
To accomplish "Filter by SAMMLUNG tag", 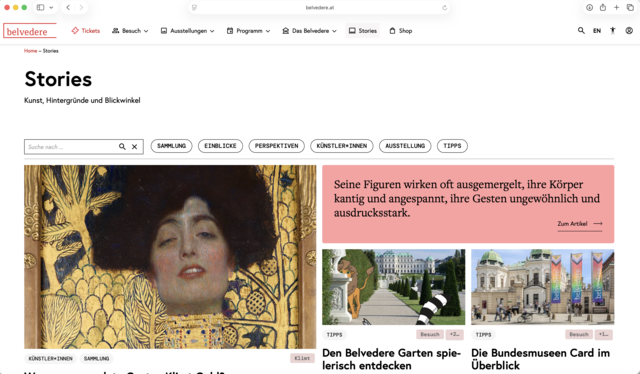I will tap(171, 146).
